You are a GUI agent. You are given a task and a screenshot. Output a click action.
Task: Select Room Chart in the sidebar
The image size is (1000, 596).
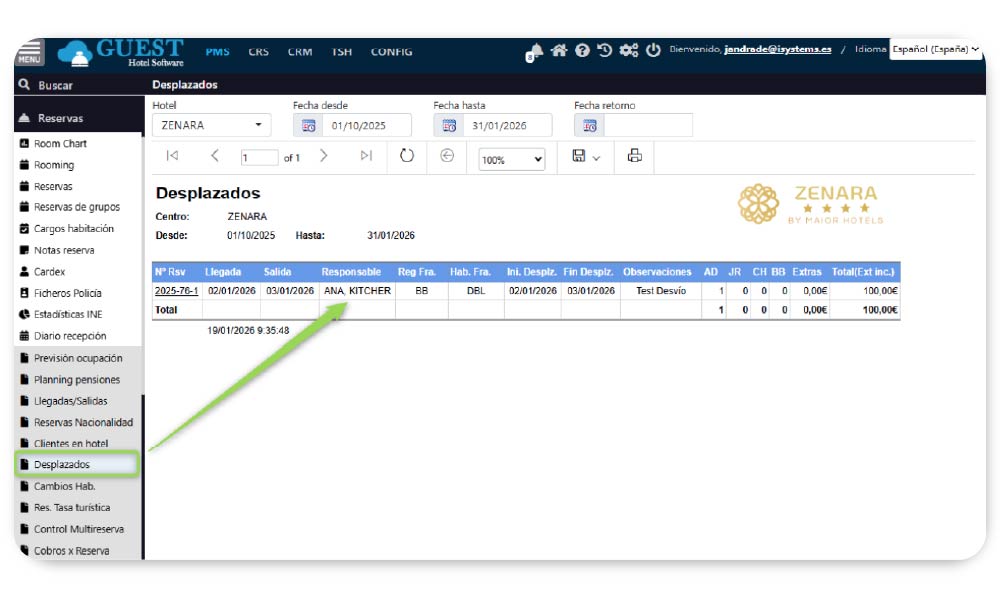click(60, 144)
